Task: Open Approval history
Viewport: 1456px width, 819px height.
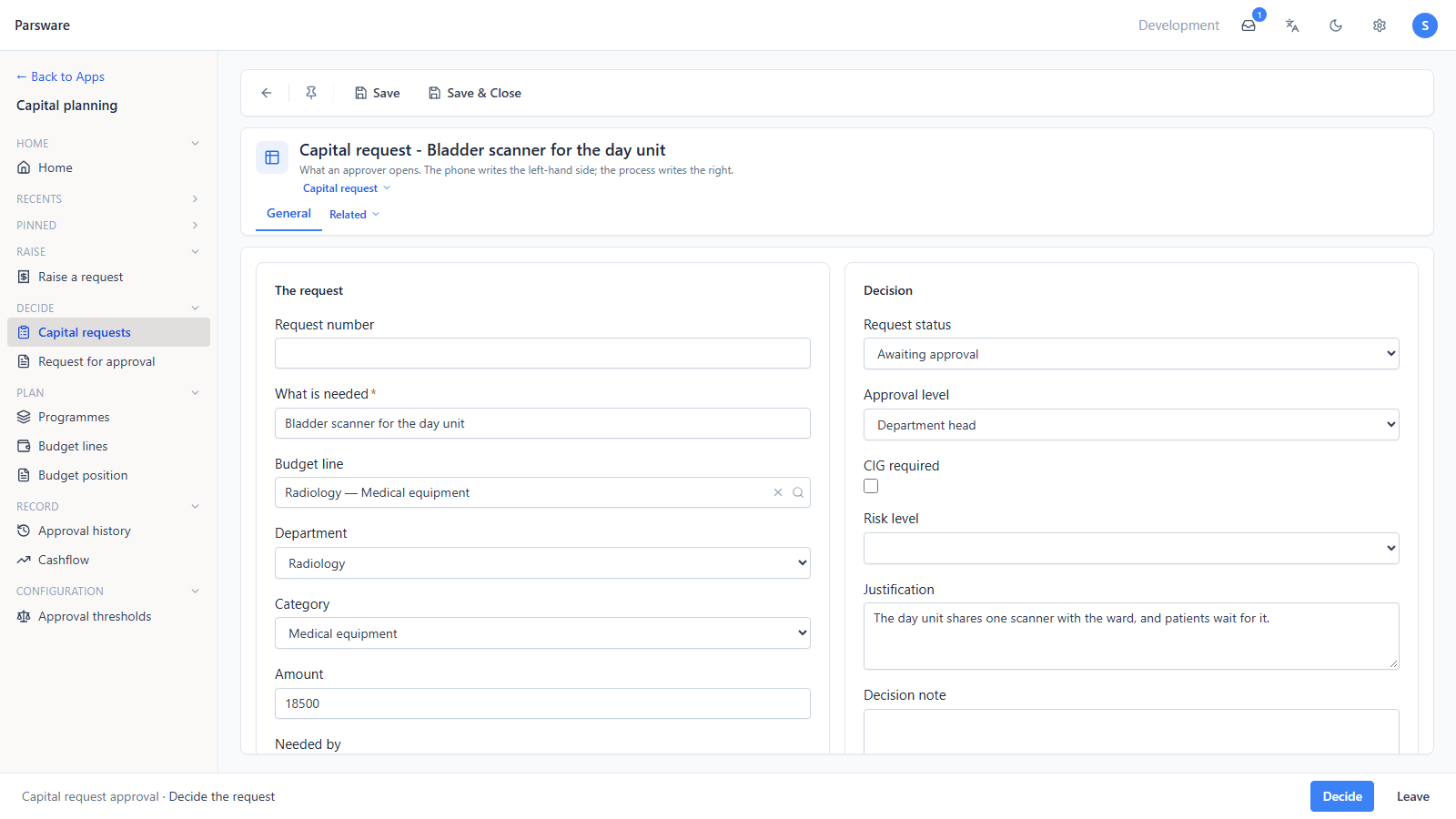Action: (108, 531)
